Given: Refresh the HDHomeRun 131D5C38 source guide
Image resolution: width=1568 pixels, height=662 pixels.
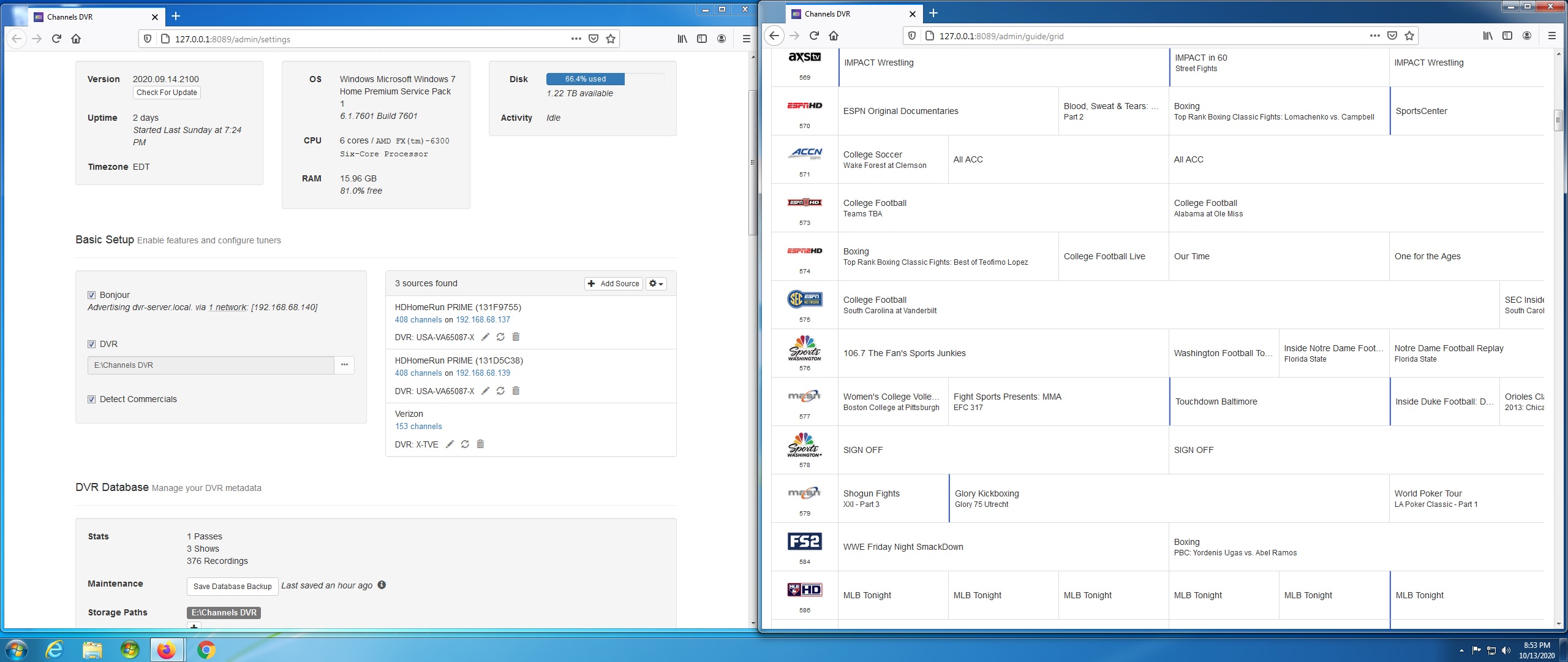Looking at the screenshot, I should [500, 391].
